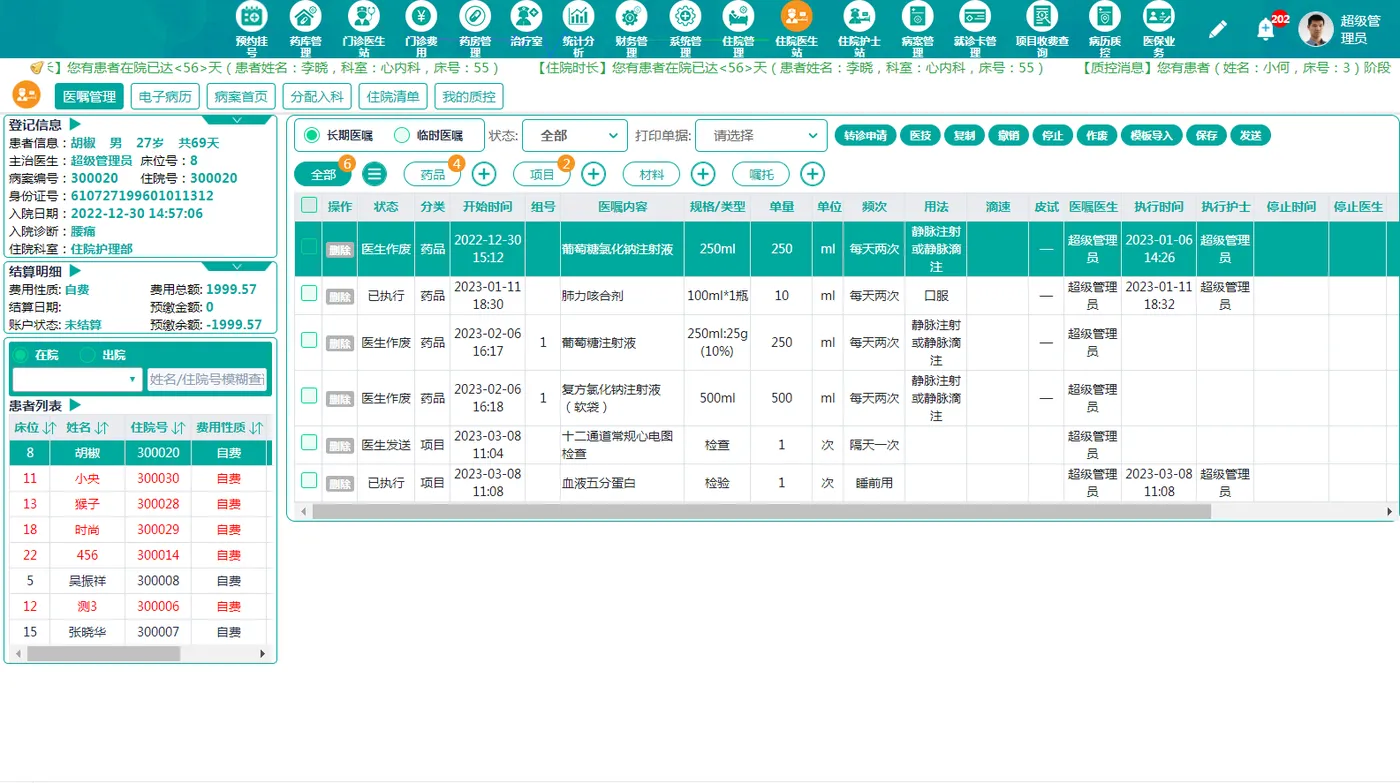Open the 就诊卡管理 card icon

975,16
